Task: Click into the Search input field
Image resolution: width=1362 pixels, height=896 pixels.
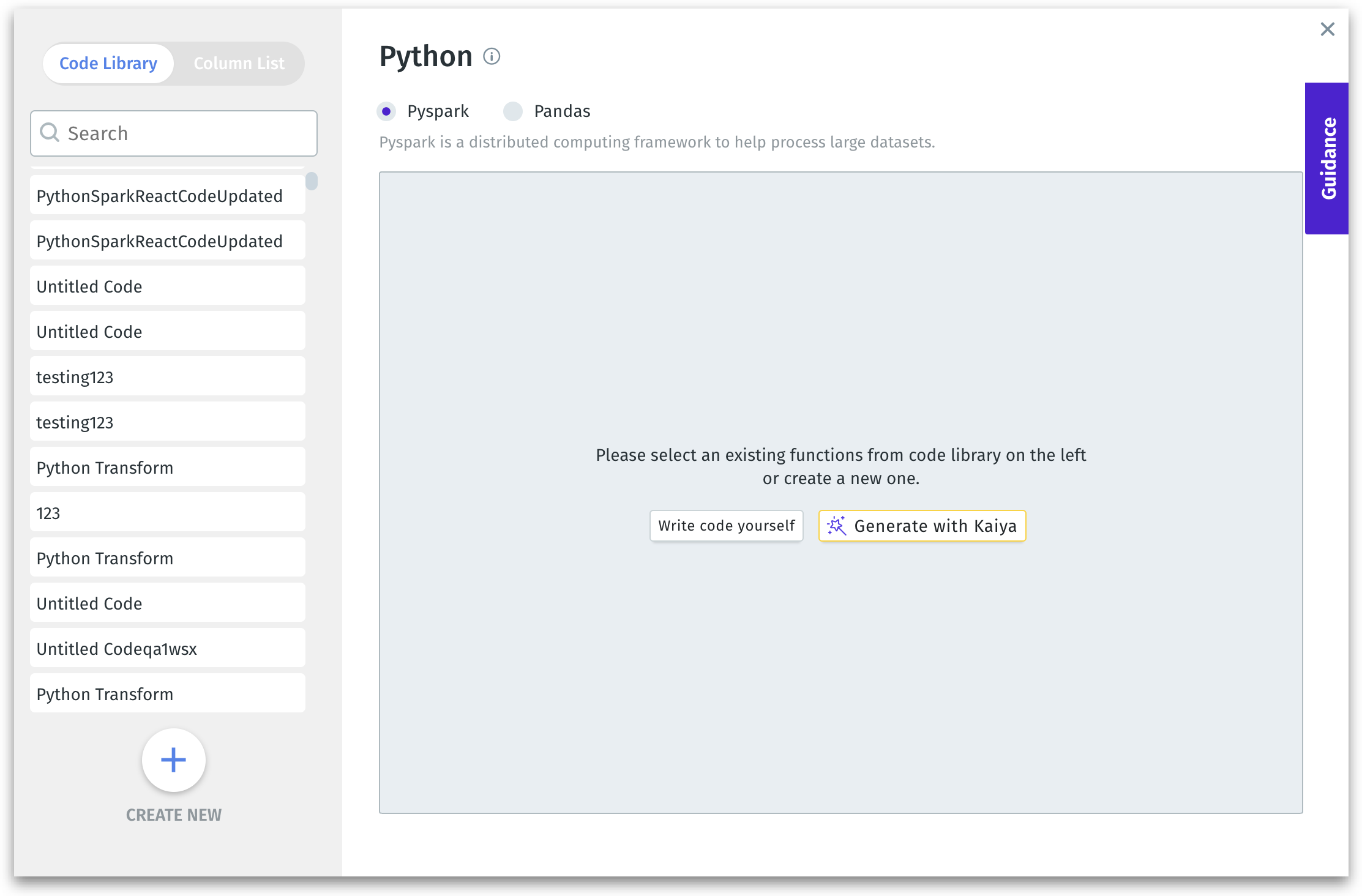Action: click(x=184, y=133)
